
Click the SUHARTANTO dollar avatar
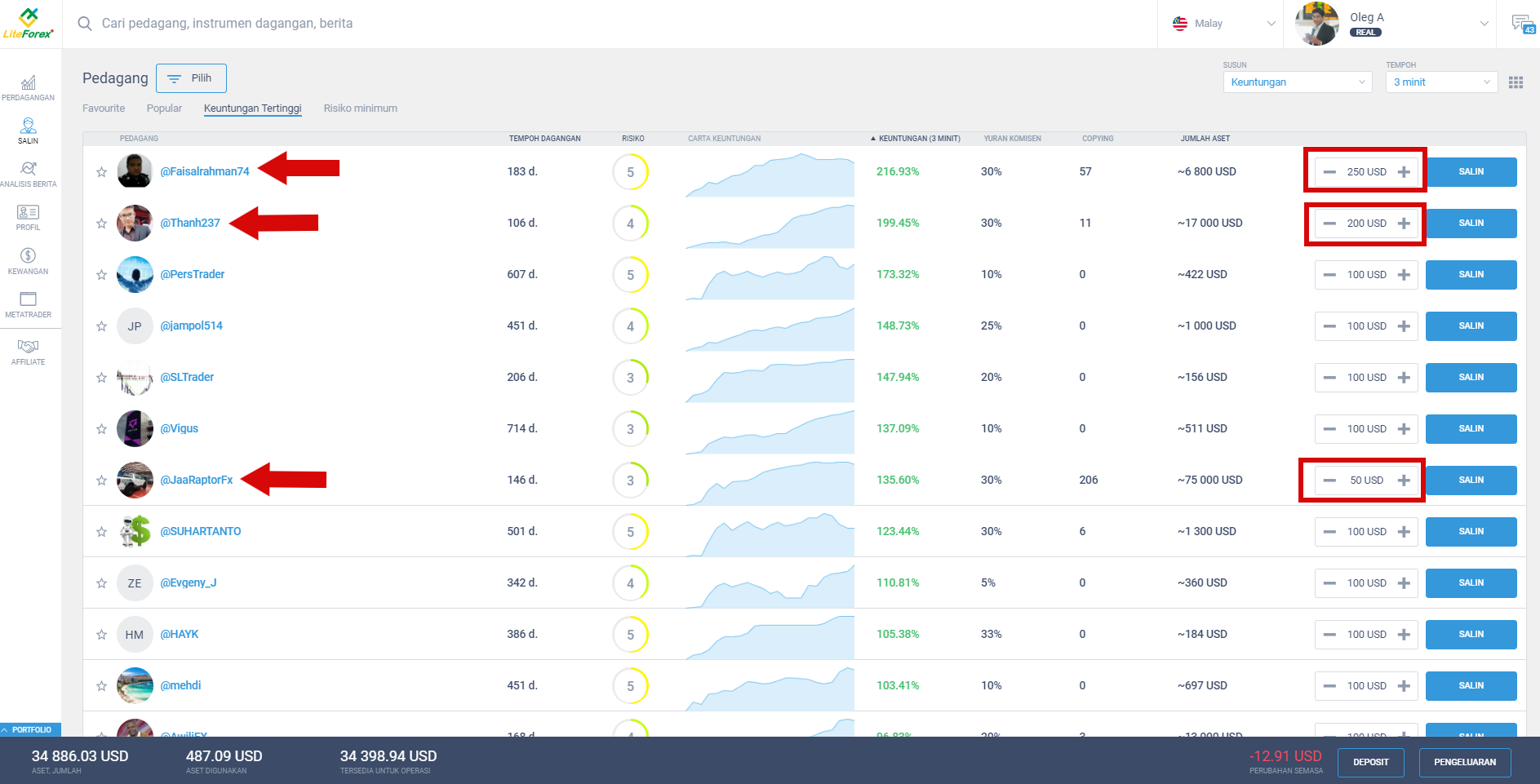tap(135, 532)
